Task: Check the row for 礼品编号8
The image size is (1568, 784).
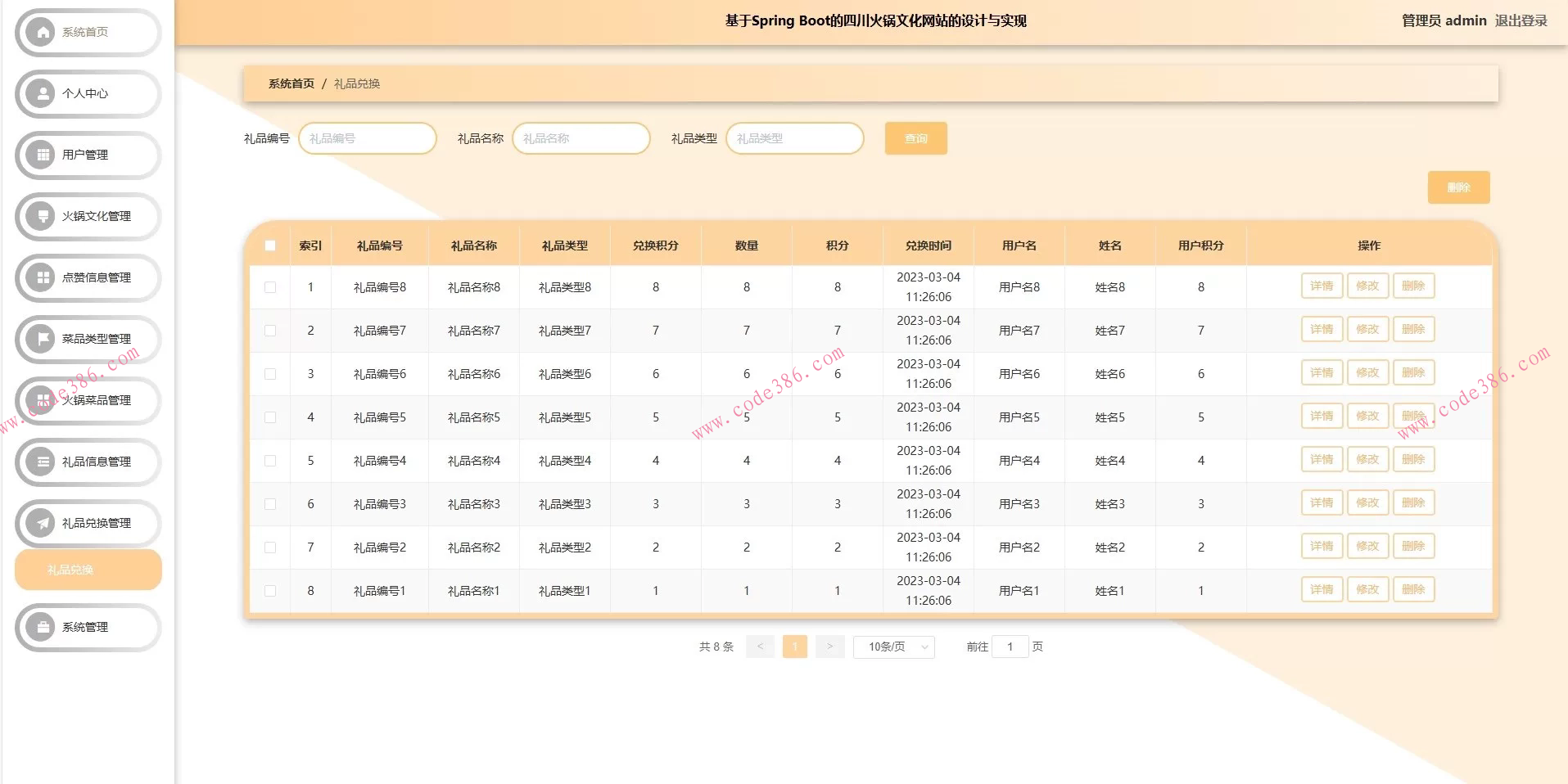Action: pyautogui.click(x=270, y=287)
